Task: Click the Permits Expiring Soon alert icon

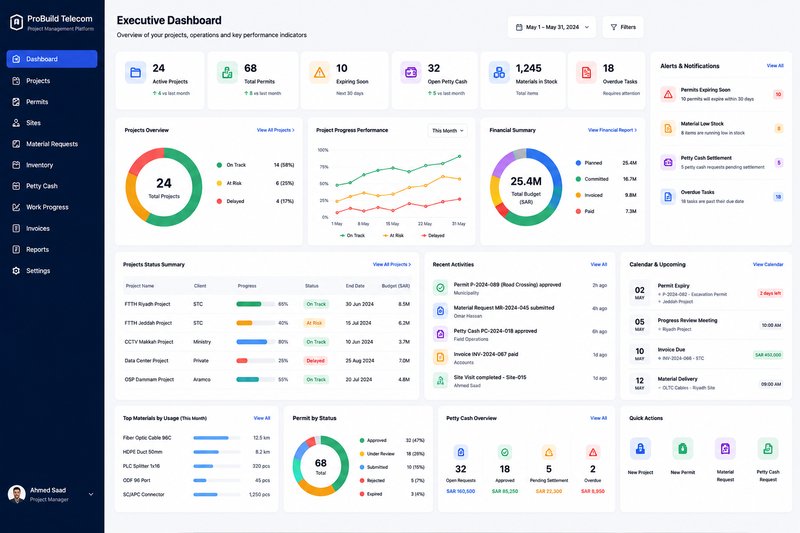Action: pos(668,94)
